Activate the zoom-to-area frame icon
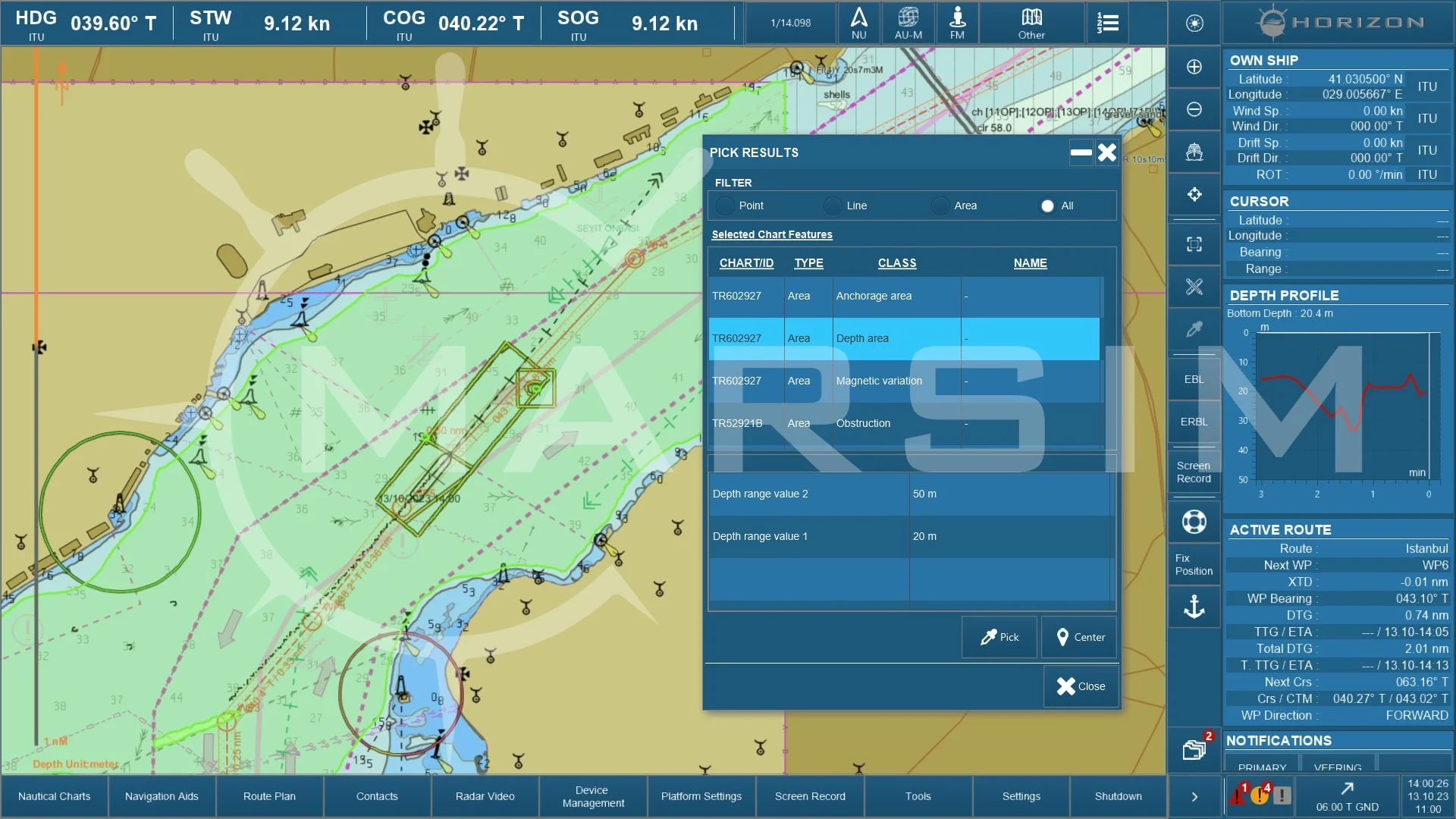The height and width of the screenshot is (819, 1456). coord(1194,244)
